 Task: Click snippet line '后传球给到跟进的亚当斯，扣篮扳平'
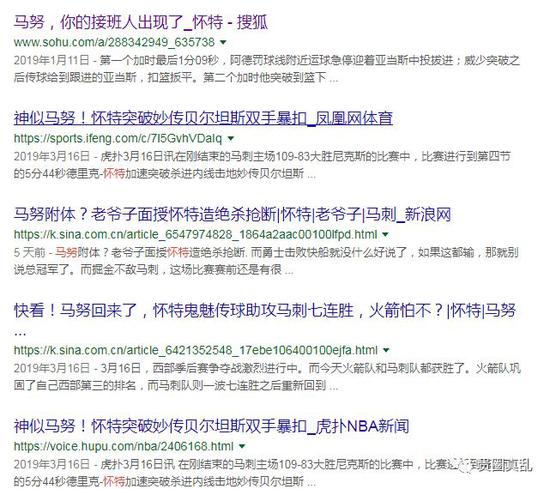[x=176, y=78]
